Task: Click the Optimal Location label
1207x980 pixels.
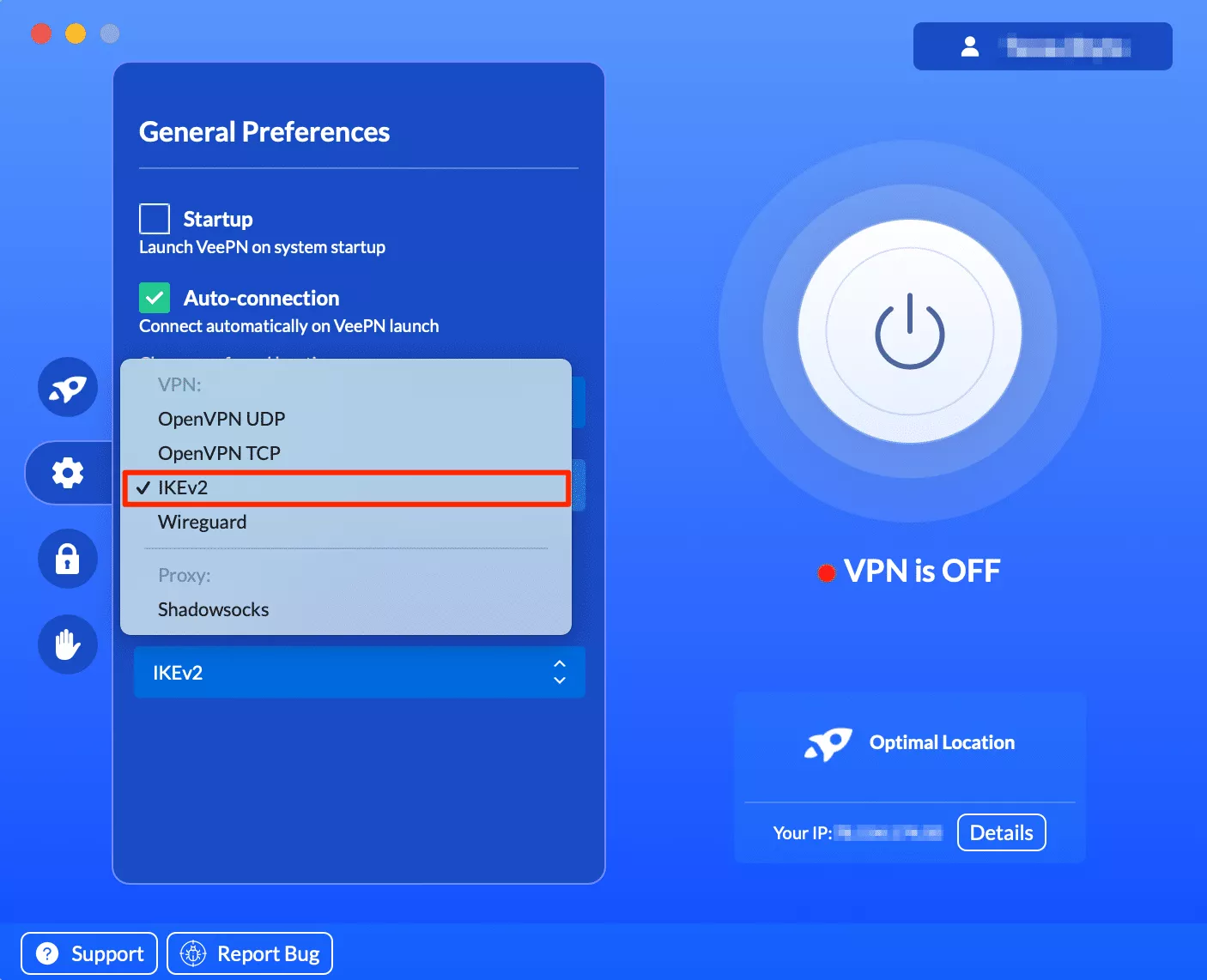Action: 942,742
